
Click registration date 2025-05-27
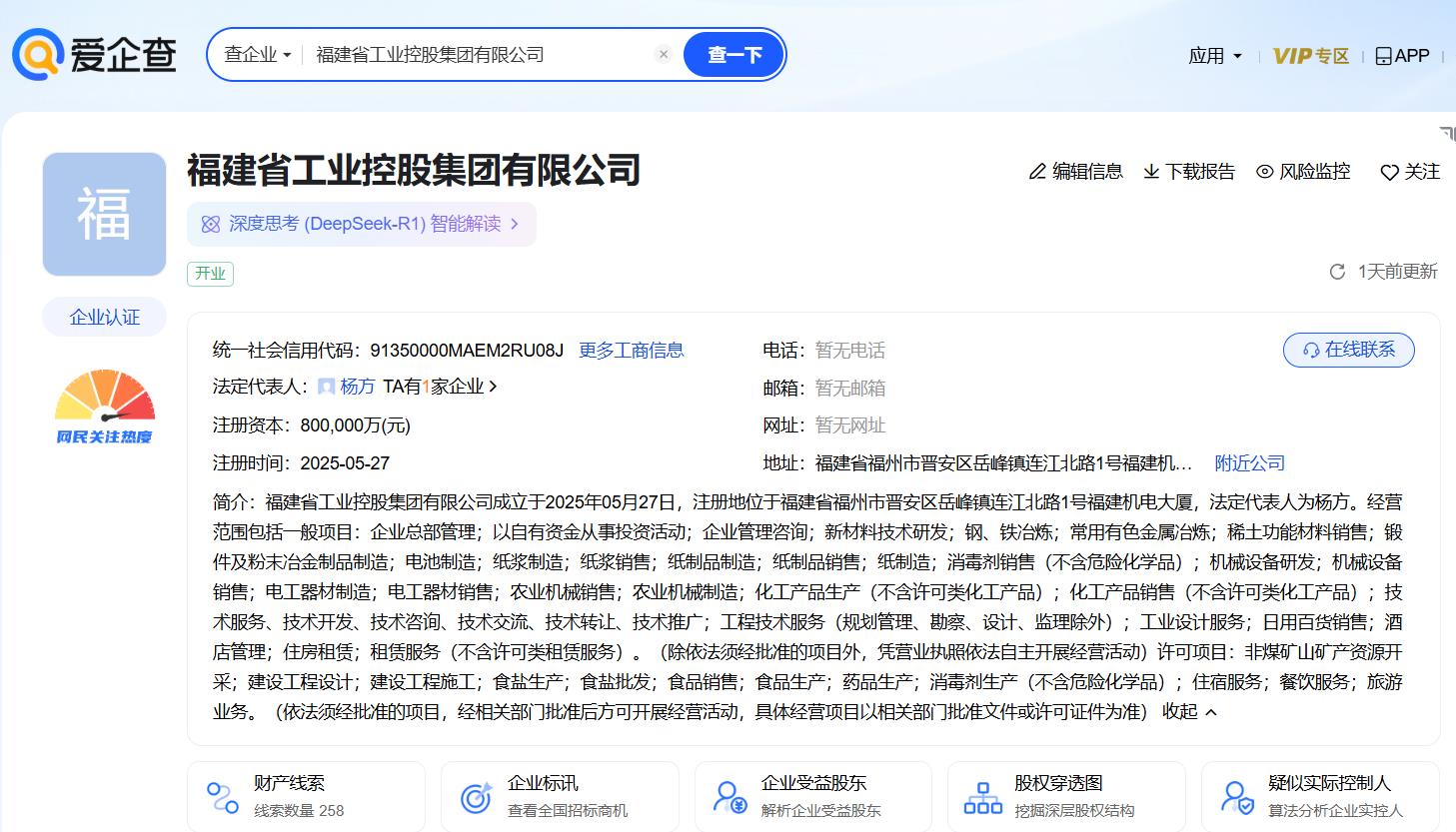tap(345, 463)
